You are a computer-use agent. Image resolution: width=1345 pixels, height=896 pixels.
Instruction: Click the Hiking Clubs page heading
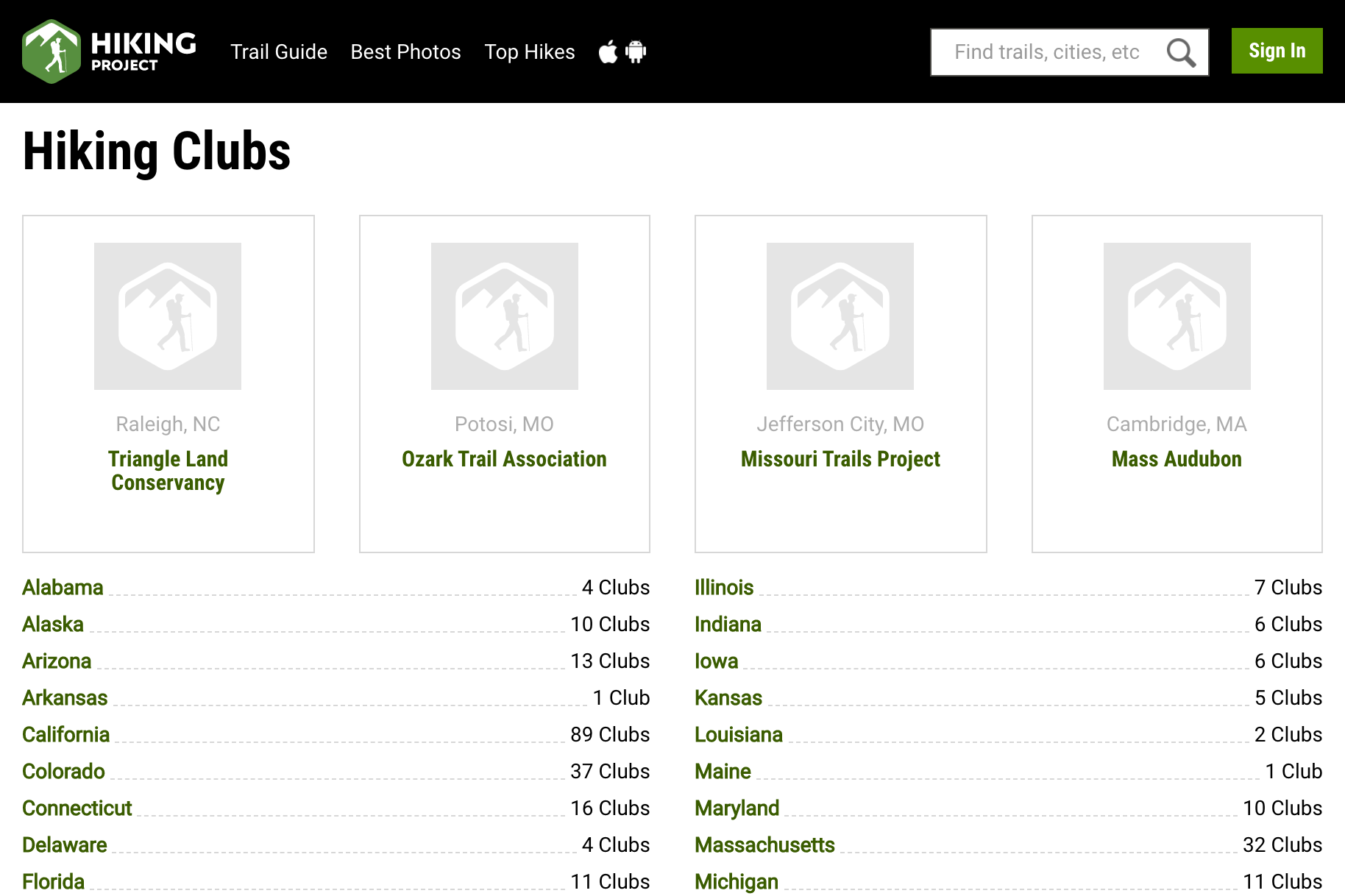pyautogui.click(x=157, y=152)
